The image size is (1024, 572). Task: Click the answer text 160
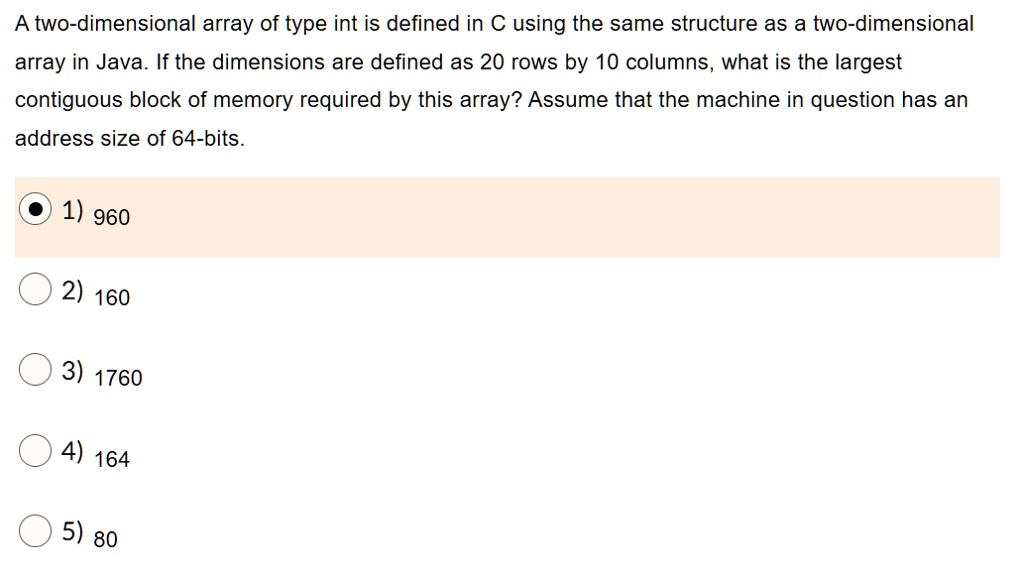pyautogui.click(x=112, y=298)
